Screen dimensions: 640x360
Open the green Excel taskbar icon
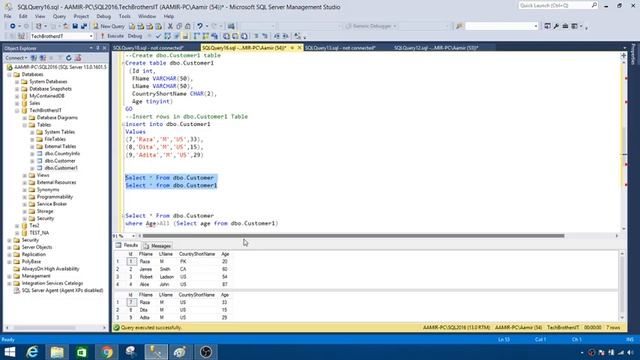tap(82, 352)
